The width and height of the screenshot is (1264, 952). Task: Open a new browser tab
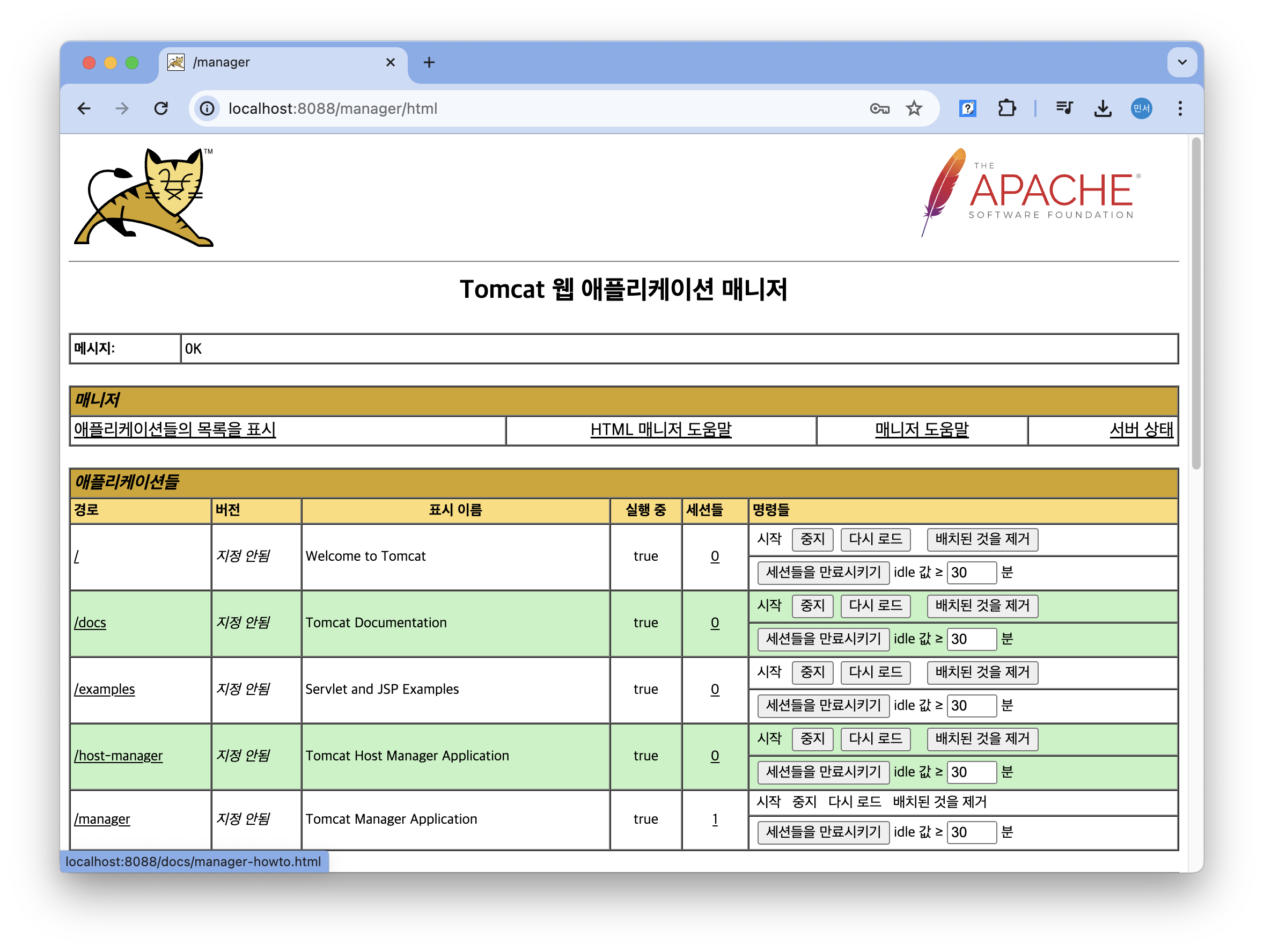(429, 62)
